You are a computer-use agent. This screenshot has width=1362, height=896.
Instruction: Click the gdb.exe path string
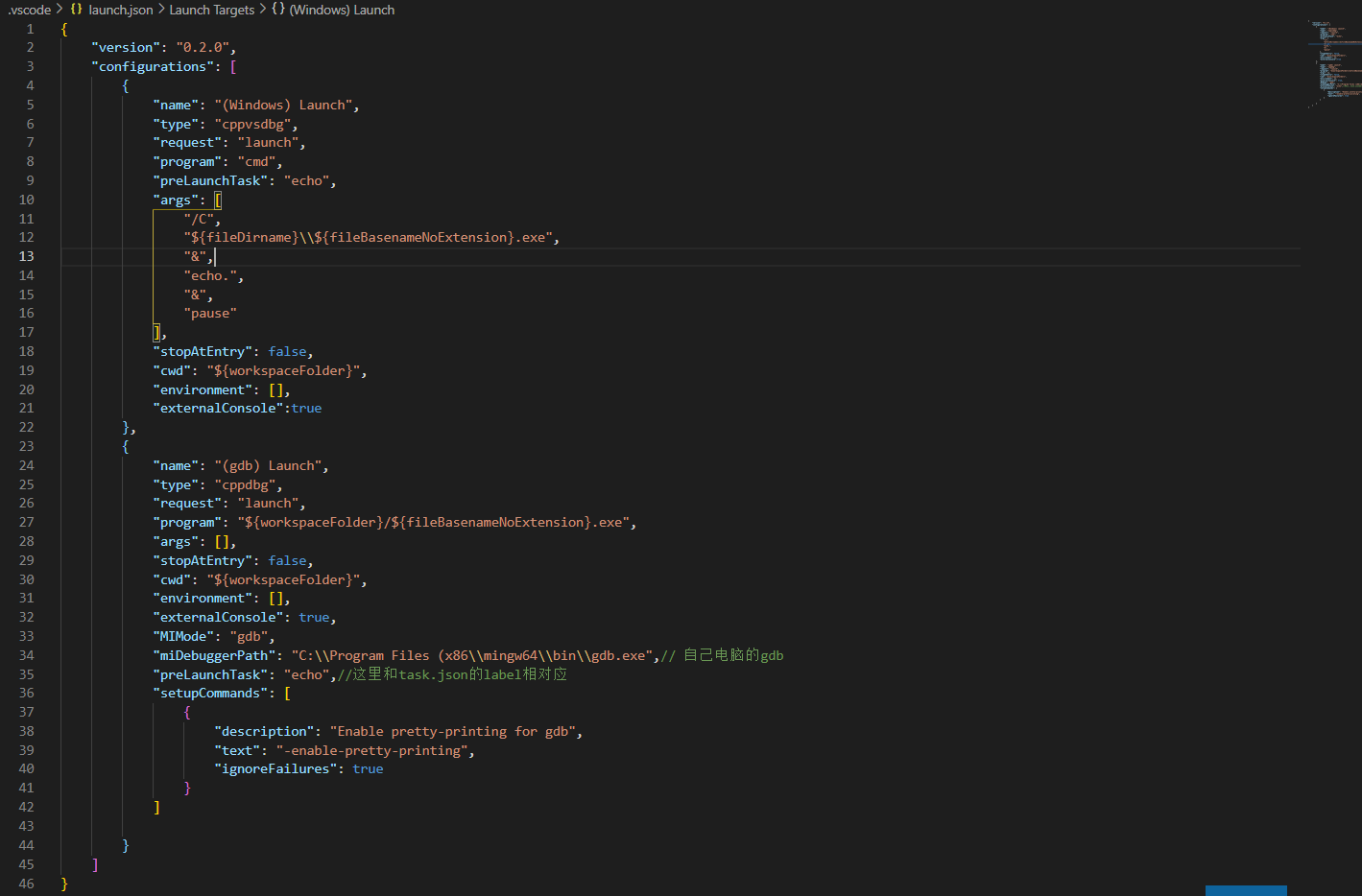[x=471, y=655]
